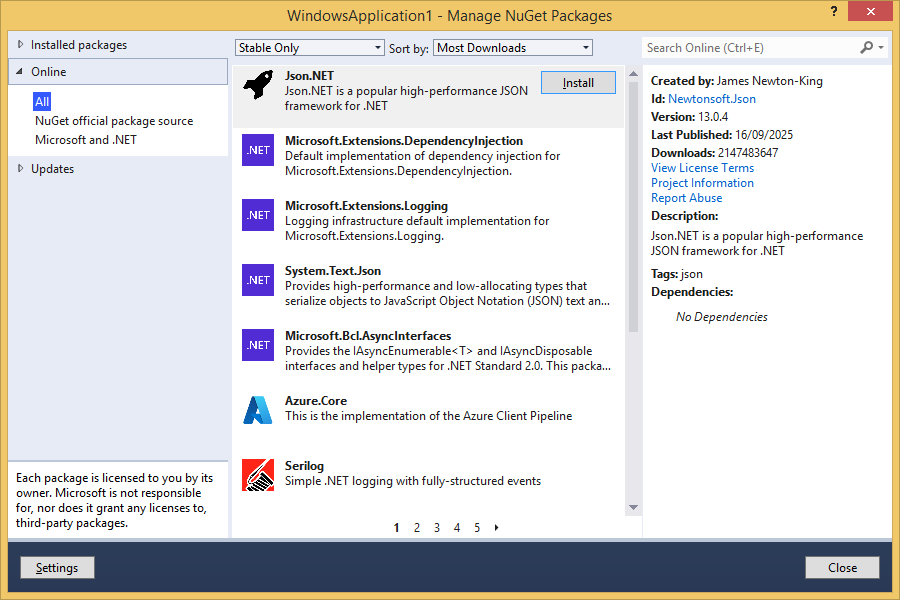Select the All online source
The height and width of the screenshot is (600, 900).
(x=42, y=102)
